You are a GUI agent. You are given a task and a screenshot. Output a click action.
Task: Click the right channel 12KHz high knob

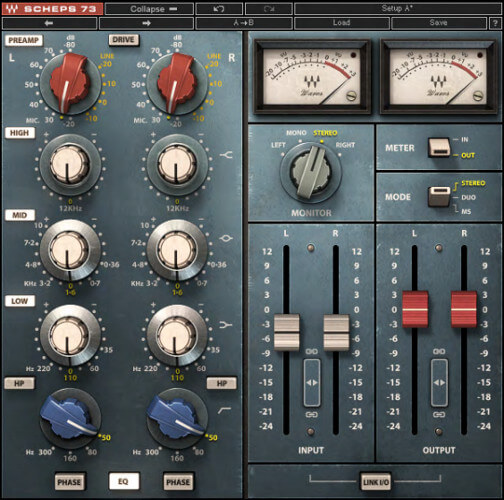coord(177,164)
